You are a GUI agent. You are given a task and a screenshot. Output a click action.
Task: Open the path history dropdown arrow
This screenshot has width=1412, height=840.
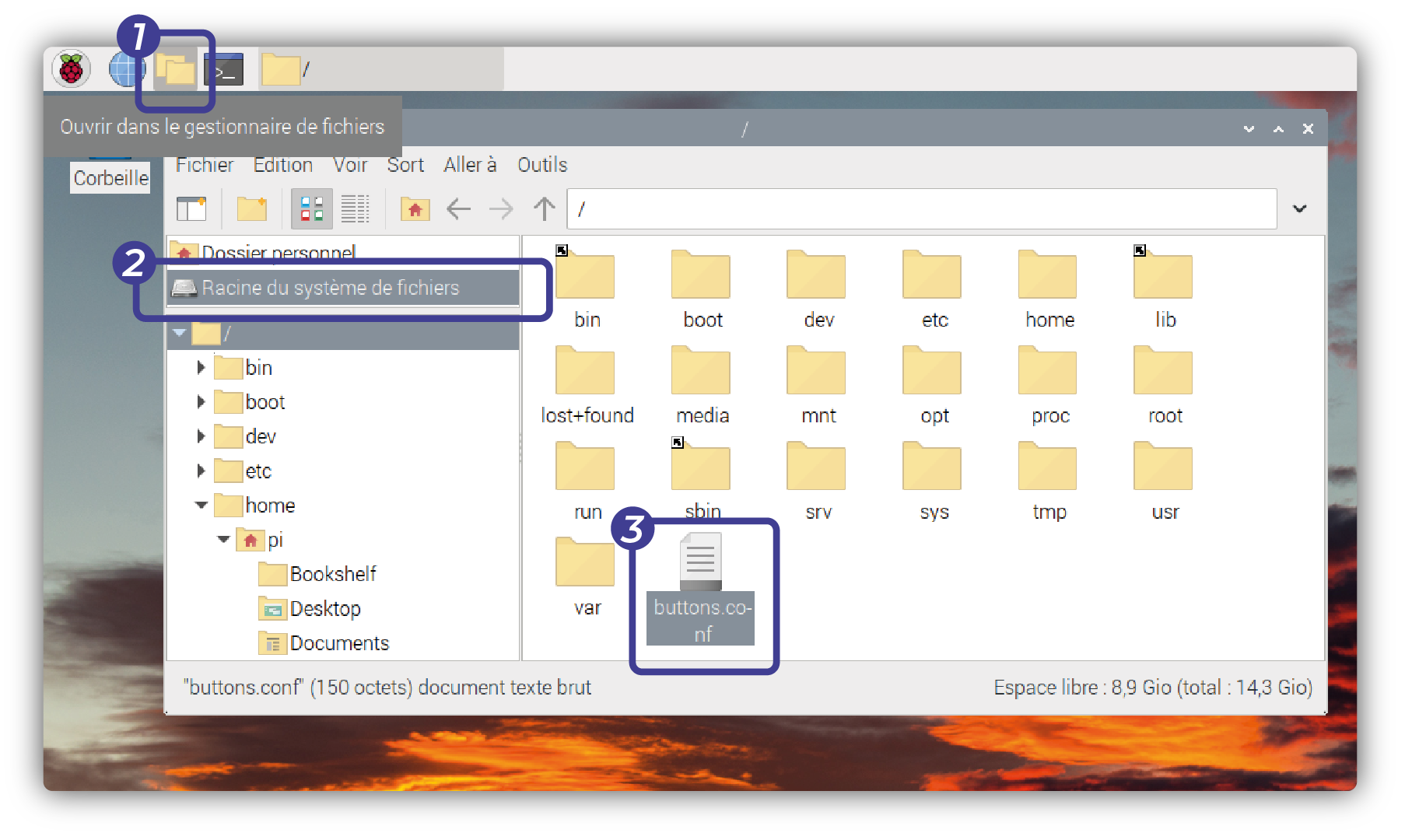[x=1299, y=208]
